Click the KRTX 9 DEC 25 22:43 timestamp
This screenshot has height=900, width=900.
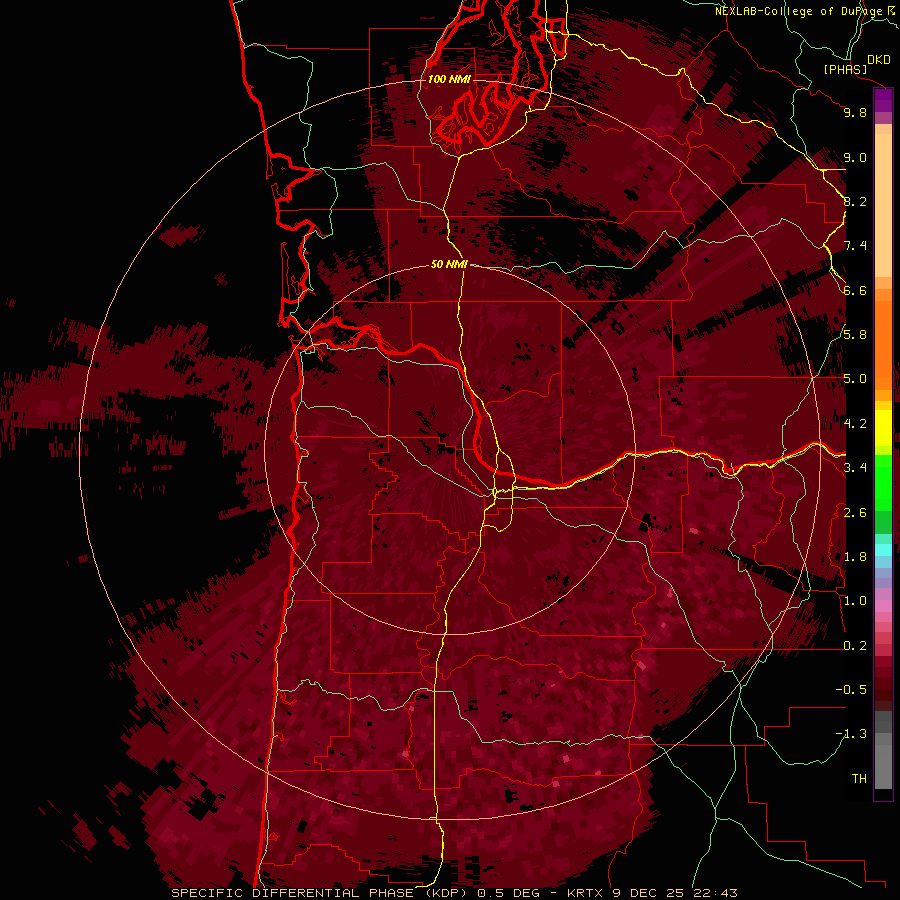653,893
